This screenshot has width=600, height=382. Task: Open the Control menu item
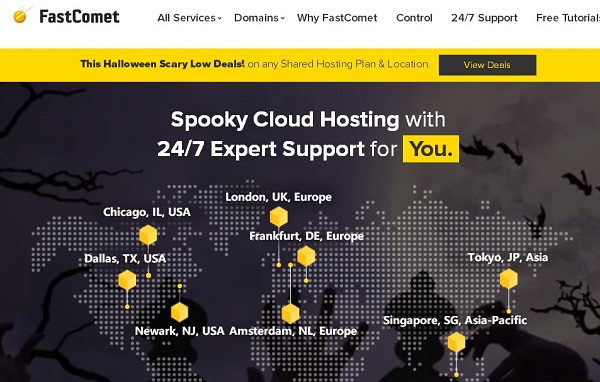click(414, 18)
